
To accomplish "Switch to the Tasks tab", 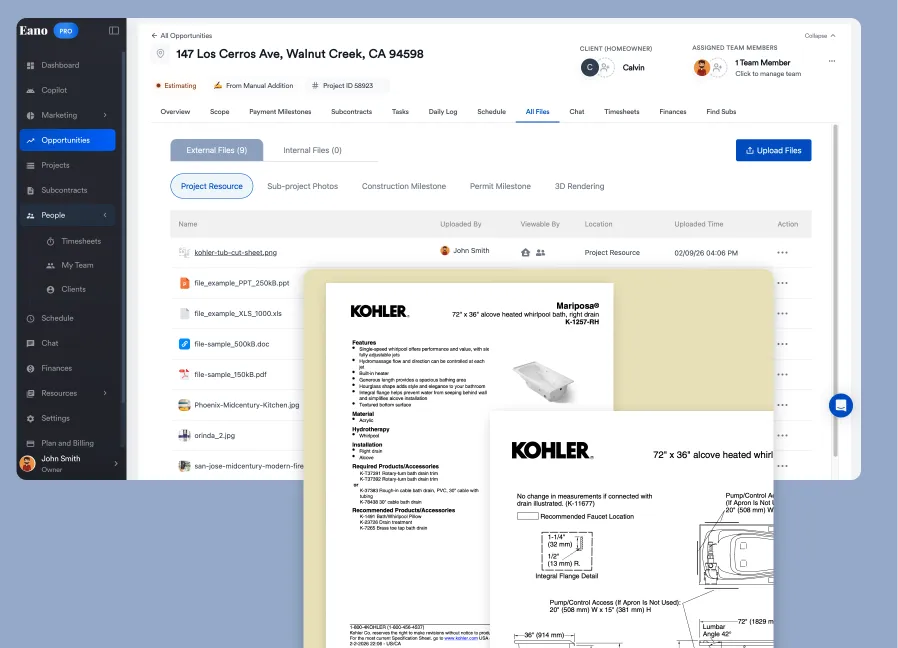I will (400, 112).
